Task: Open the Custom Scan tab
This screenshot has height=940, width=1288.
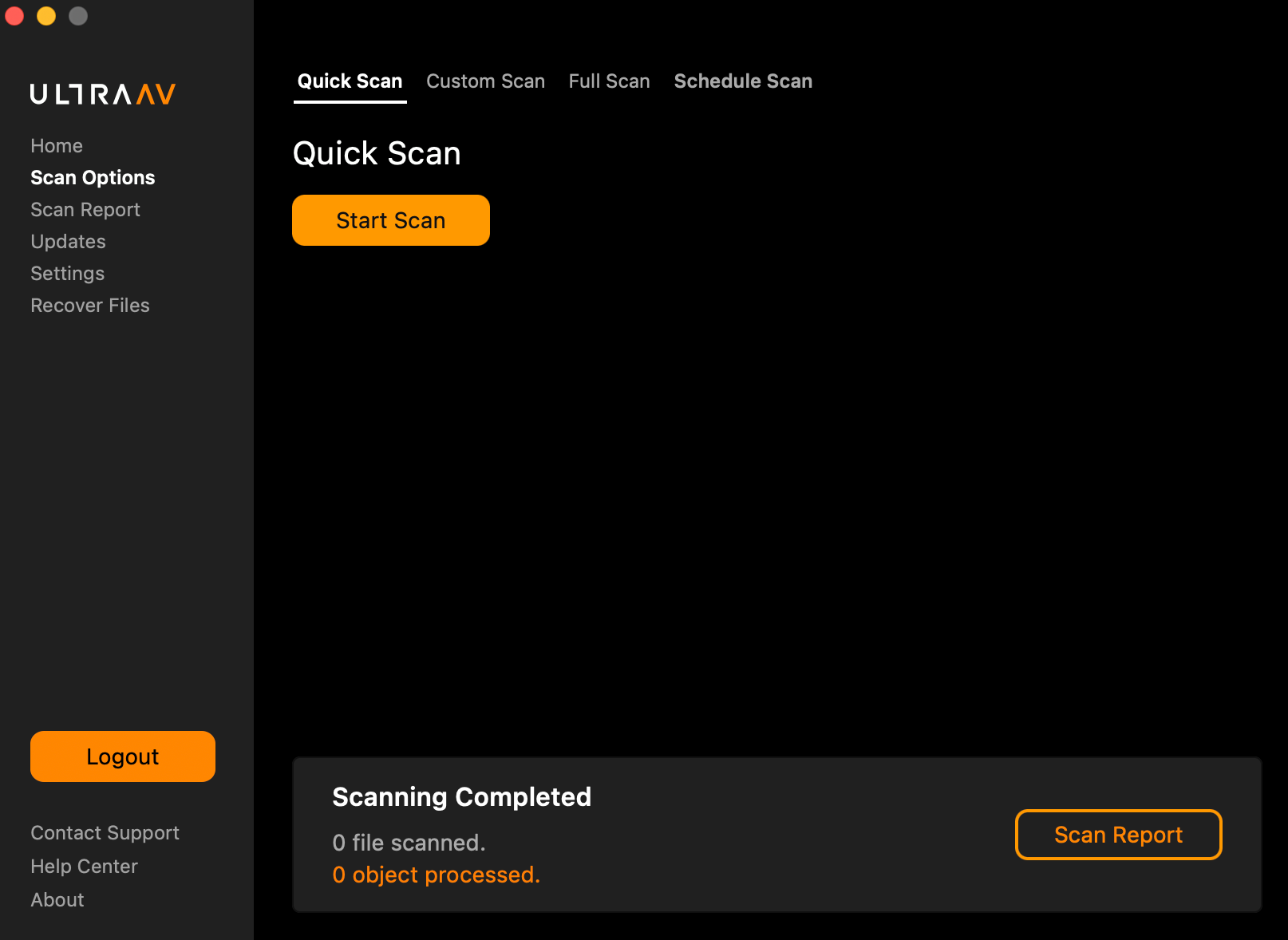Action: 485,81
